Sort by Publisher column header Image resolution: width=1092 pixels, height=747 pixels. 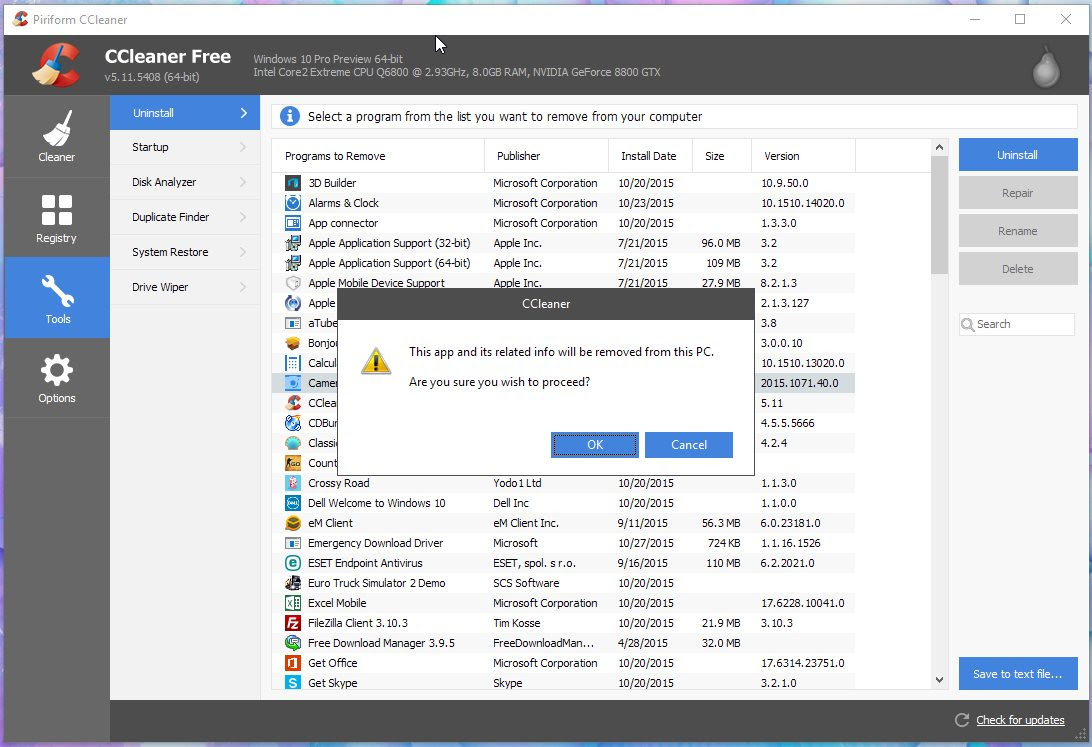point(547,156)
